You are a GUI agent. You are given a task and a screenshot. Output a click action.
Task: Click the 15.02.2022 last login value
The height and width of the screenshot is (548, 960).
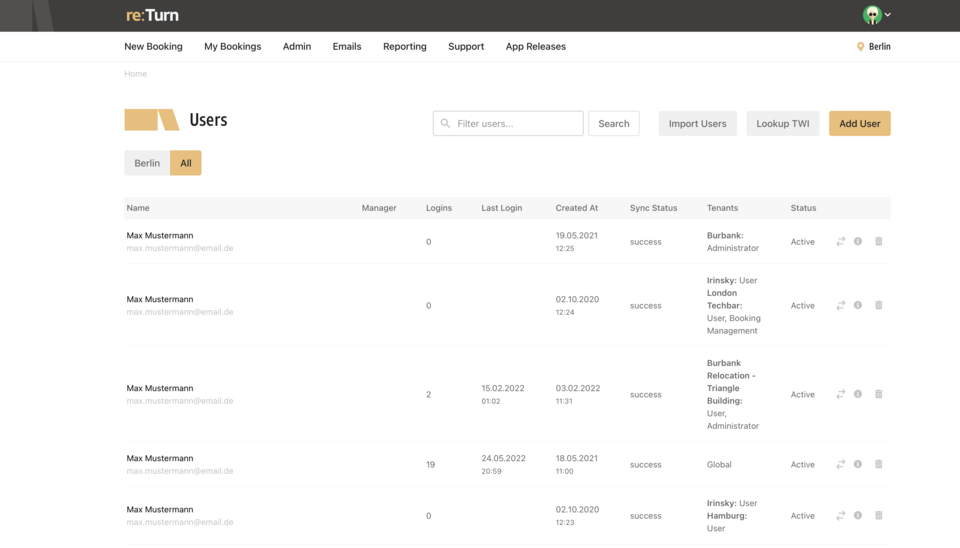pos(503,388)
